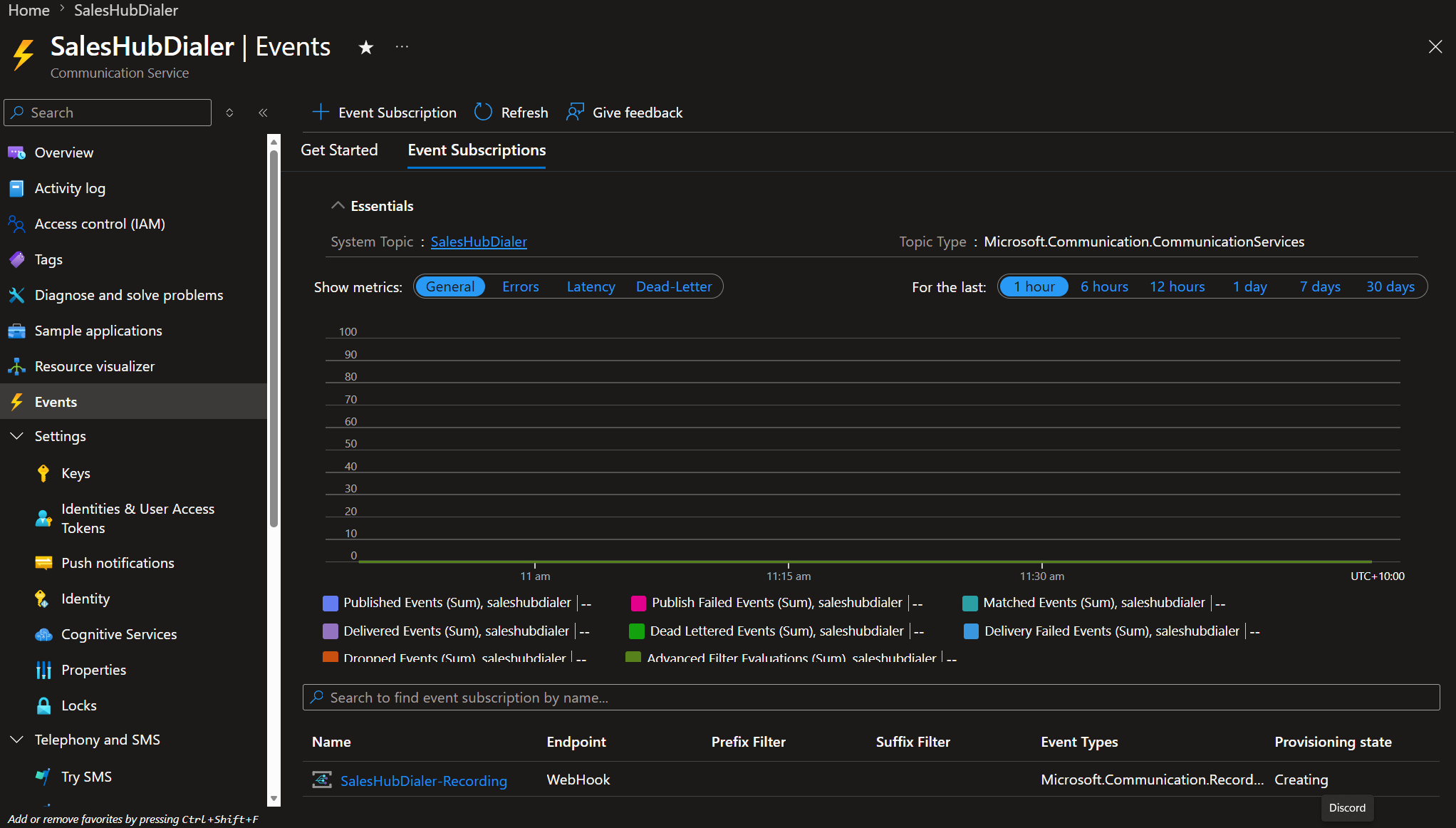Click the sidebar scroll down arrow
Viewport: 1456px width, 828px height.
pos(274,799)
